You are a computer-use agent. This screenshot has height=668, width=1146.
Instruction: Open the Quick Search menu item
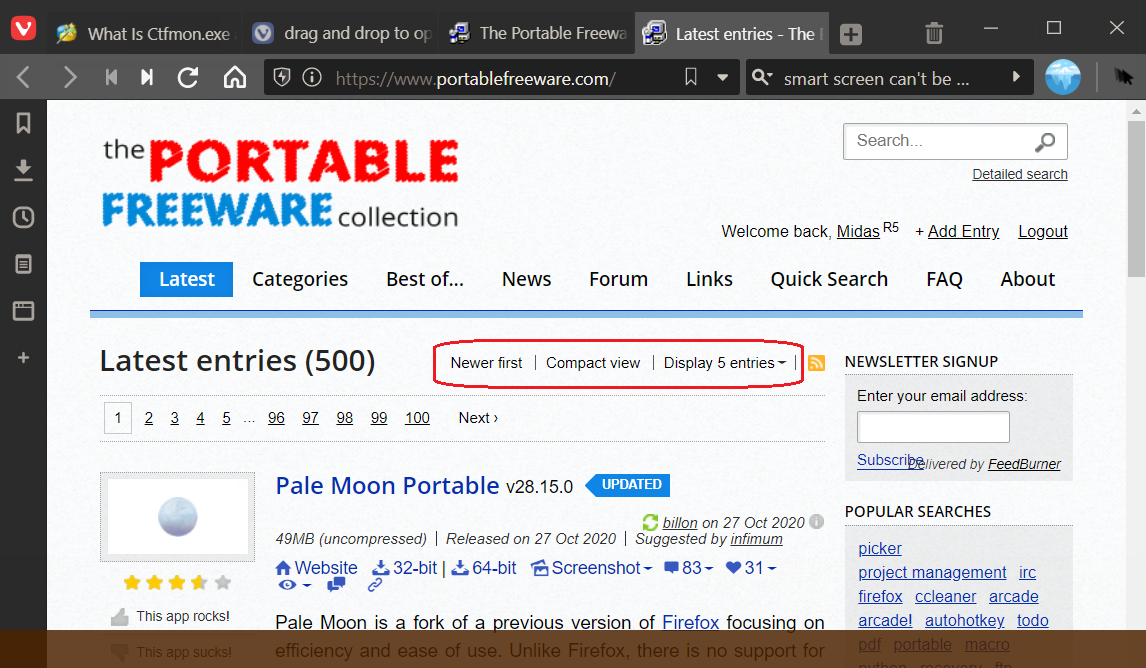829,279
